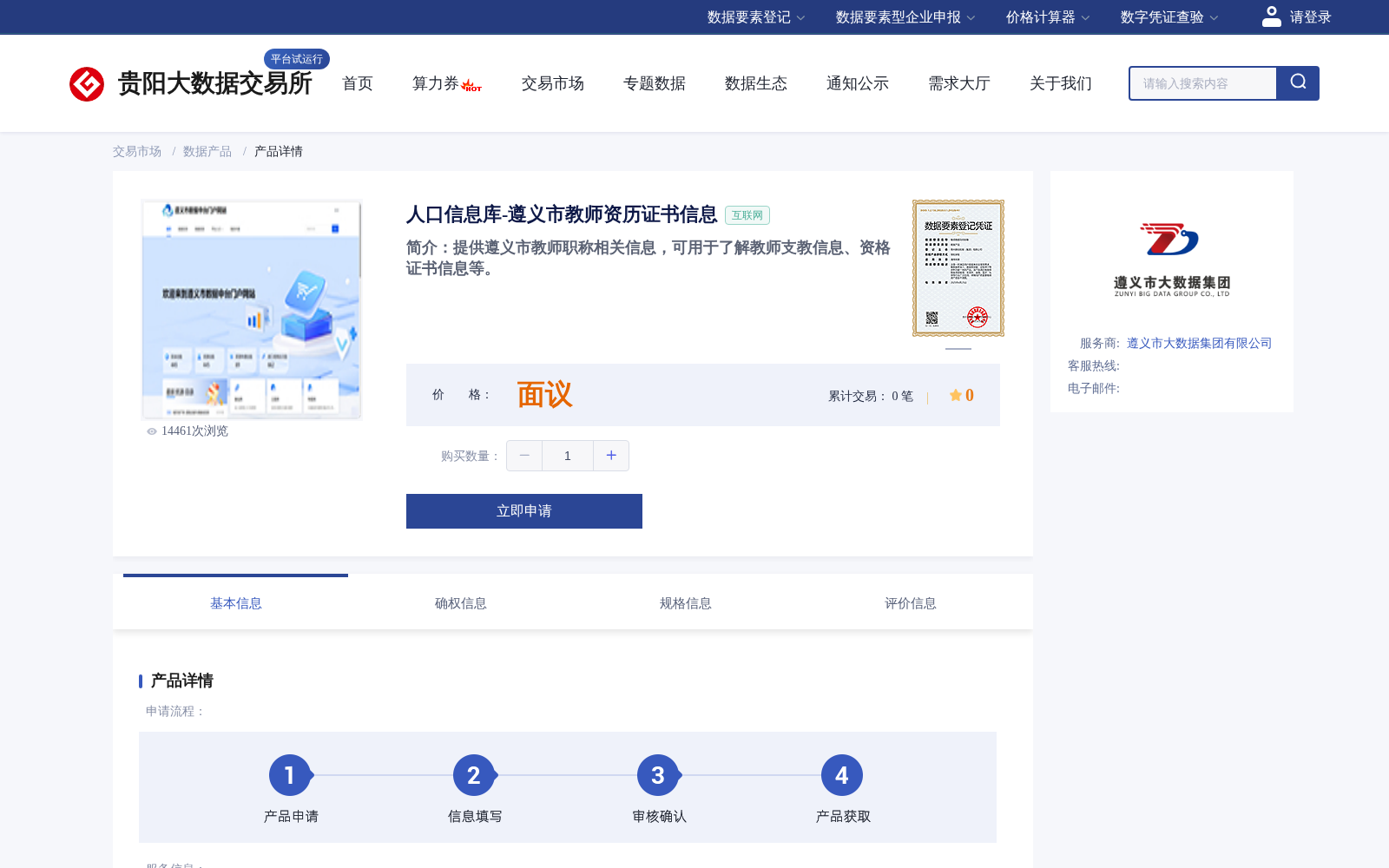Open the 算力券 menu item
Screen dimensions: 1389x868
pyautogui.click(x=436, y=83)
